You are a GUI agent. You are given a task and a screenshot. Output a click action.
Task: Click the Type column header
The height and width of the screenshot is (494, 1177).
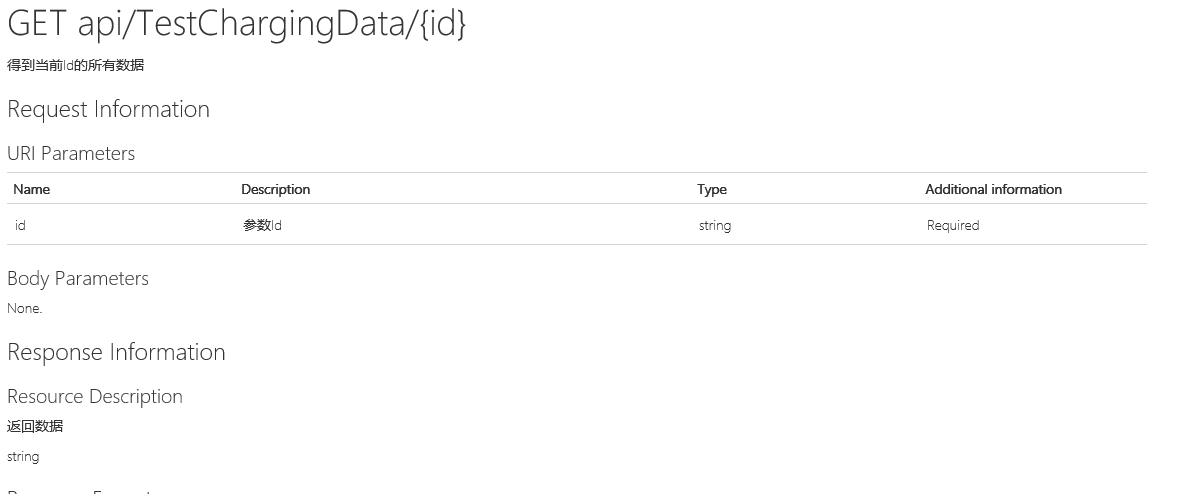tap(711, 189)
